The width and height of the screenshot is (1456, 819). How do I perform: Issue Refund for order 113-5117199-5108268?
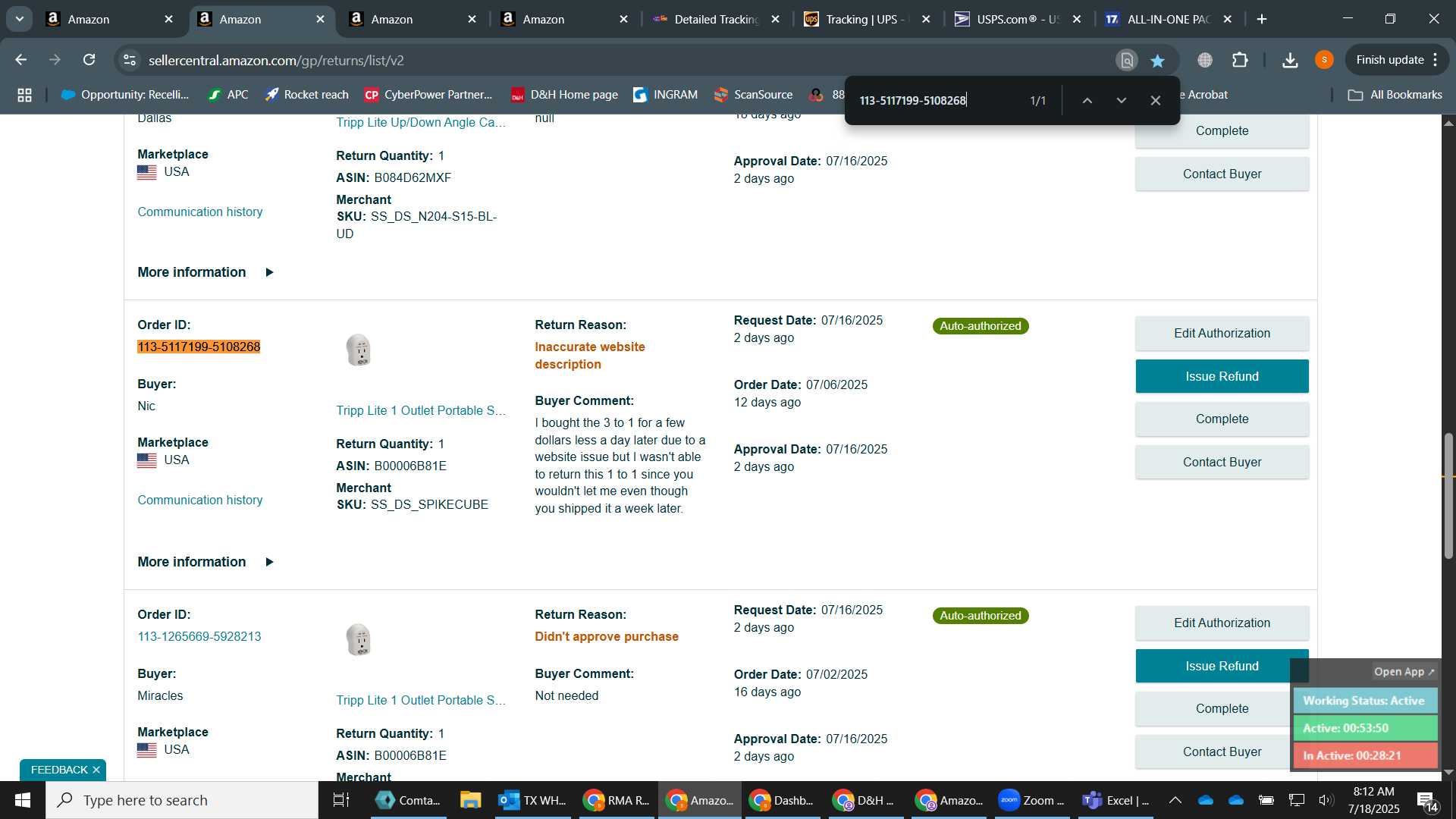pyautogui.click(x=1222, y=376)
